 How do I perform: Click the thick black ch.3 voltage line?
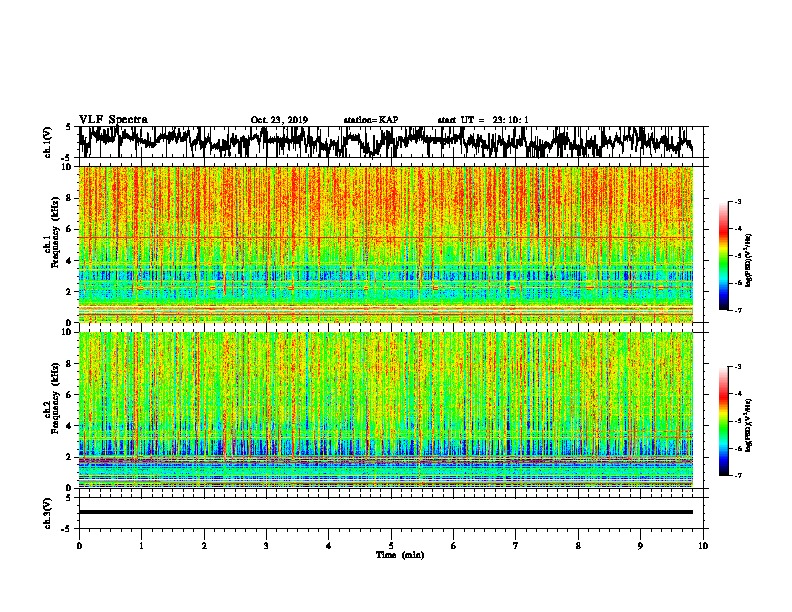coord(386,512)
